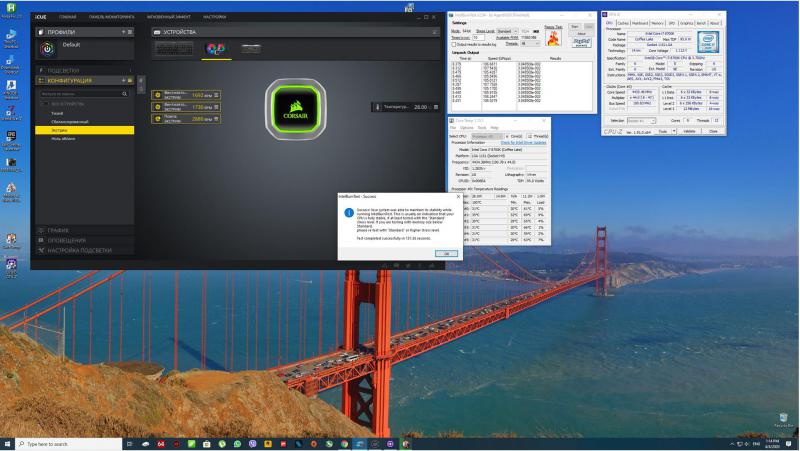Image resolution: width=800 pixels, height=451 pixels.
Task: Open the Default profile icon
Action: click(x=47, y=47)
